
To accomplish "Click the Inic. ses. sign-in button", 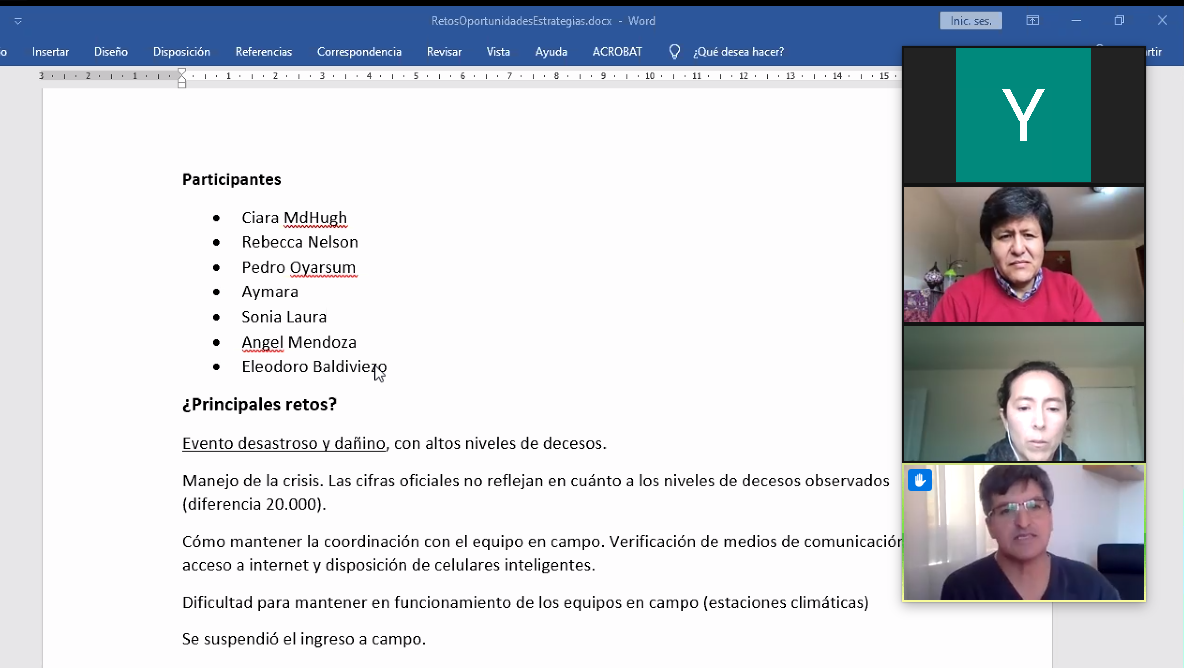I will click(x=970, y=20).
